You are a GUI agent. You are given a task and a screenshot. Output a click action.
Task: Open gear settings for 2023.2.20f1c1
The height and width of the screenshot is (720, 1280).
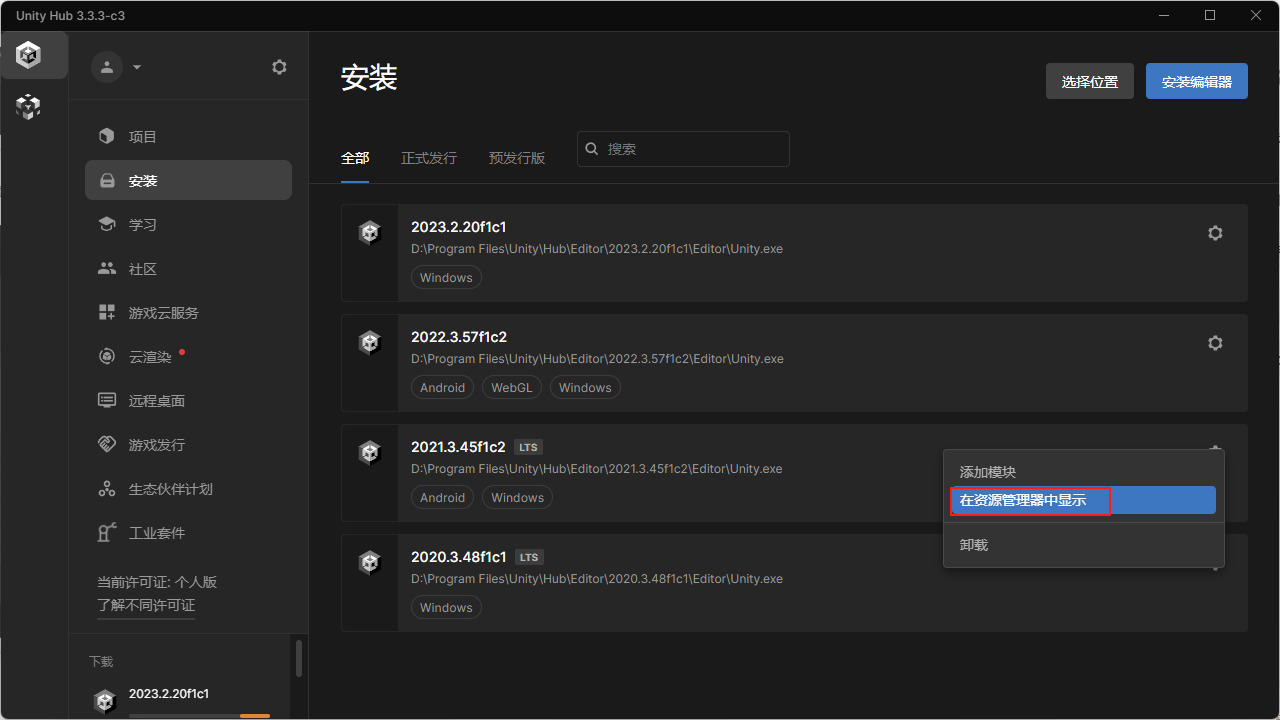point(1215,233)
